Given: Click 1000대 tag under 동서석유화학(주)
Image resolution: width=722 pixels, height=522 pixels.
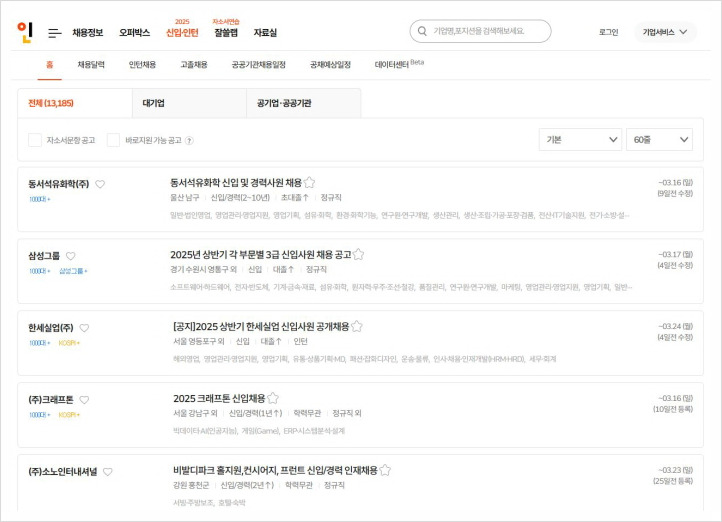Looking at the screenshot, I should [40, 199].
